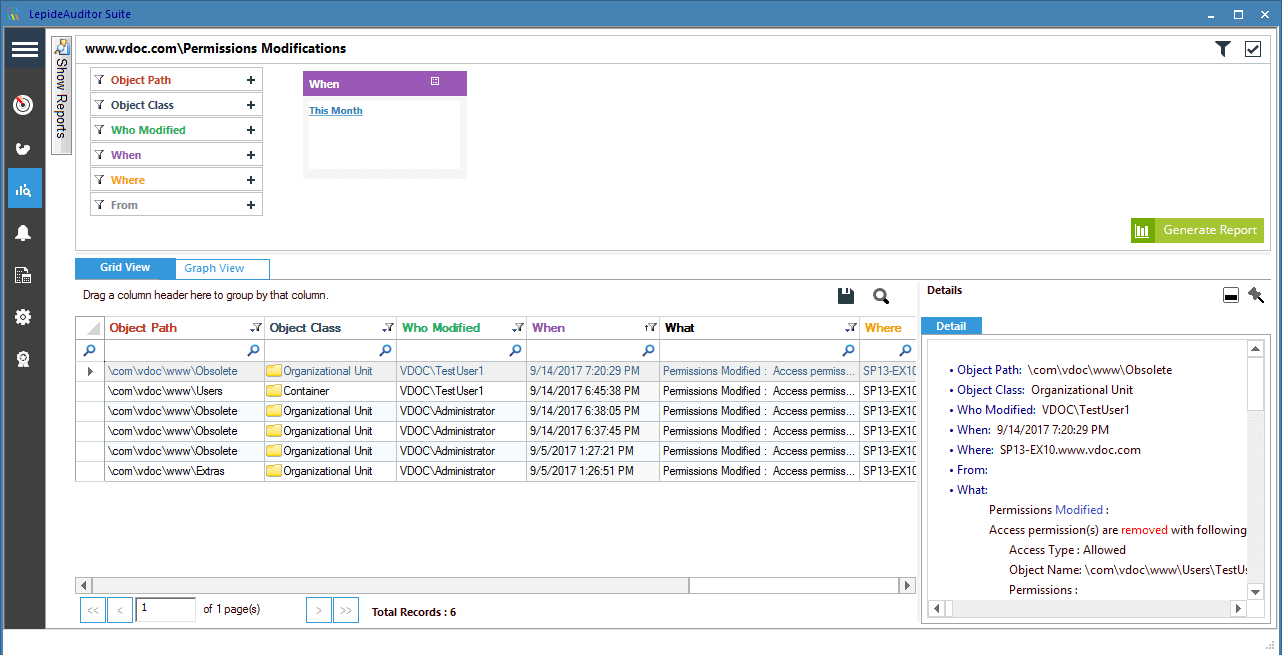This screenshot has height=655, width=1282.
Task: Click the Where column header
Action: 888,328
